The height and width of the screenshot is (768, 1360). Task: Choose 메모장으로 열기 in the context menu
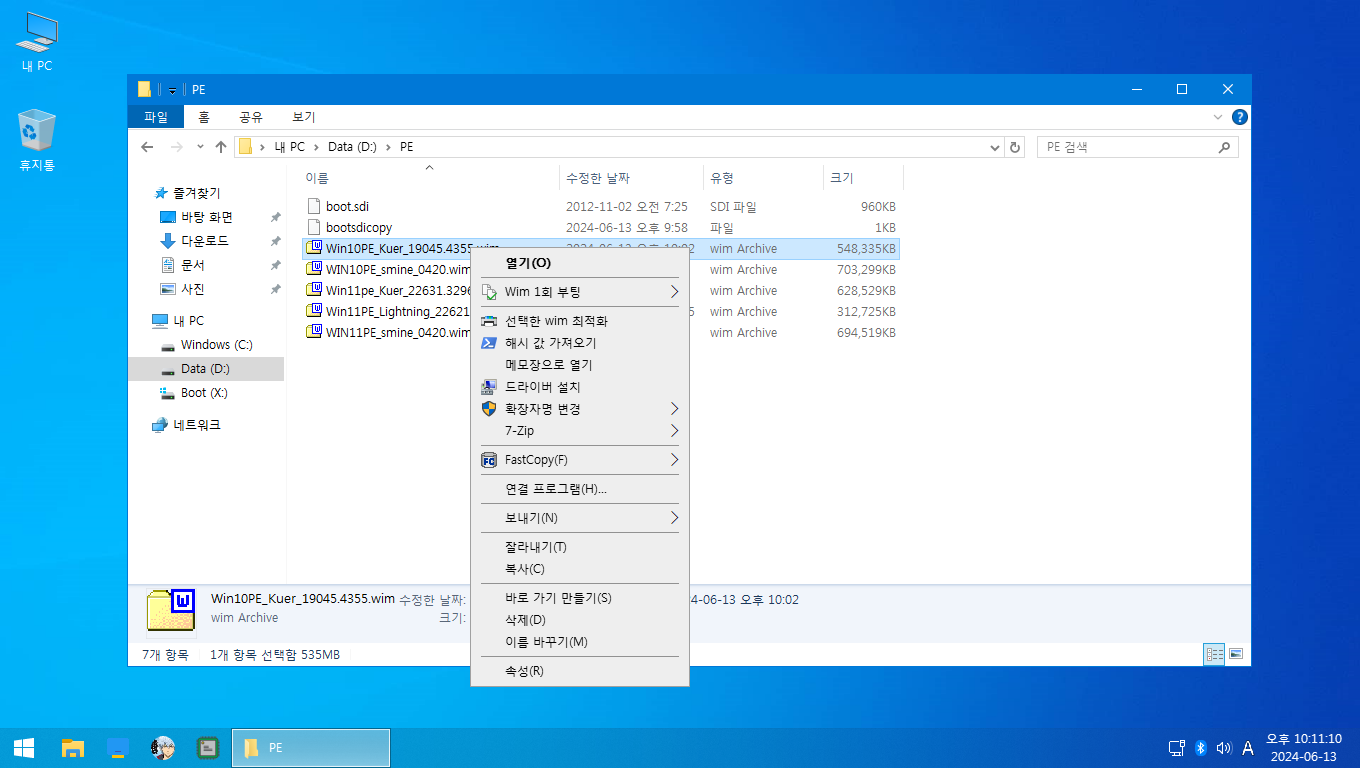(580, 365)
